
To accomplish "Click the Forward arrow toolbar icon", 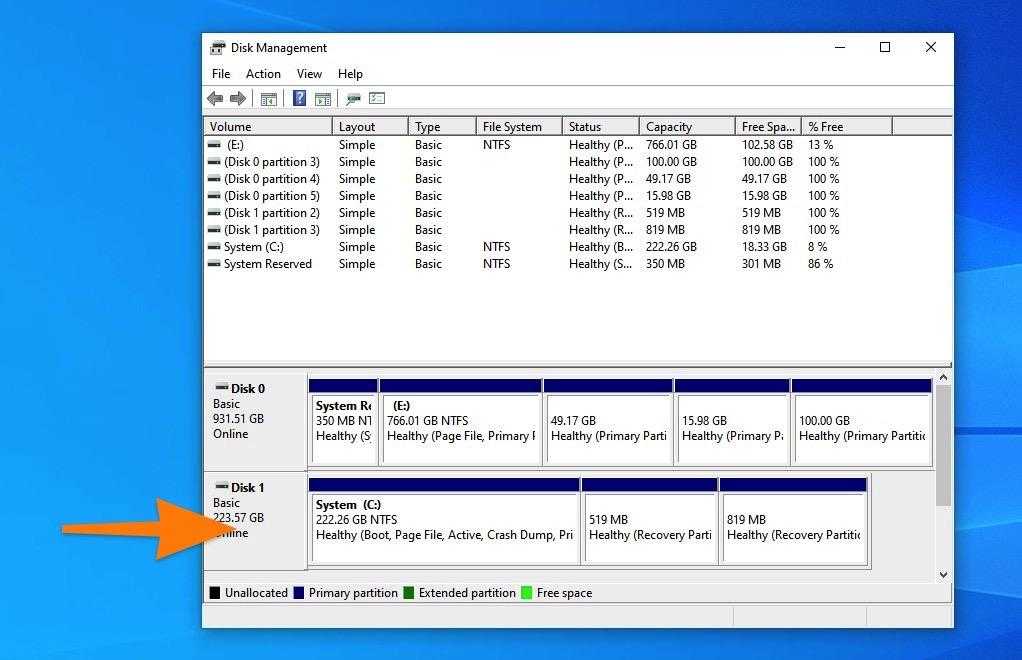I will click(x=238, y=98).
